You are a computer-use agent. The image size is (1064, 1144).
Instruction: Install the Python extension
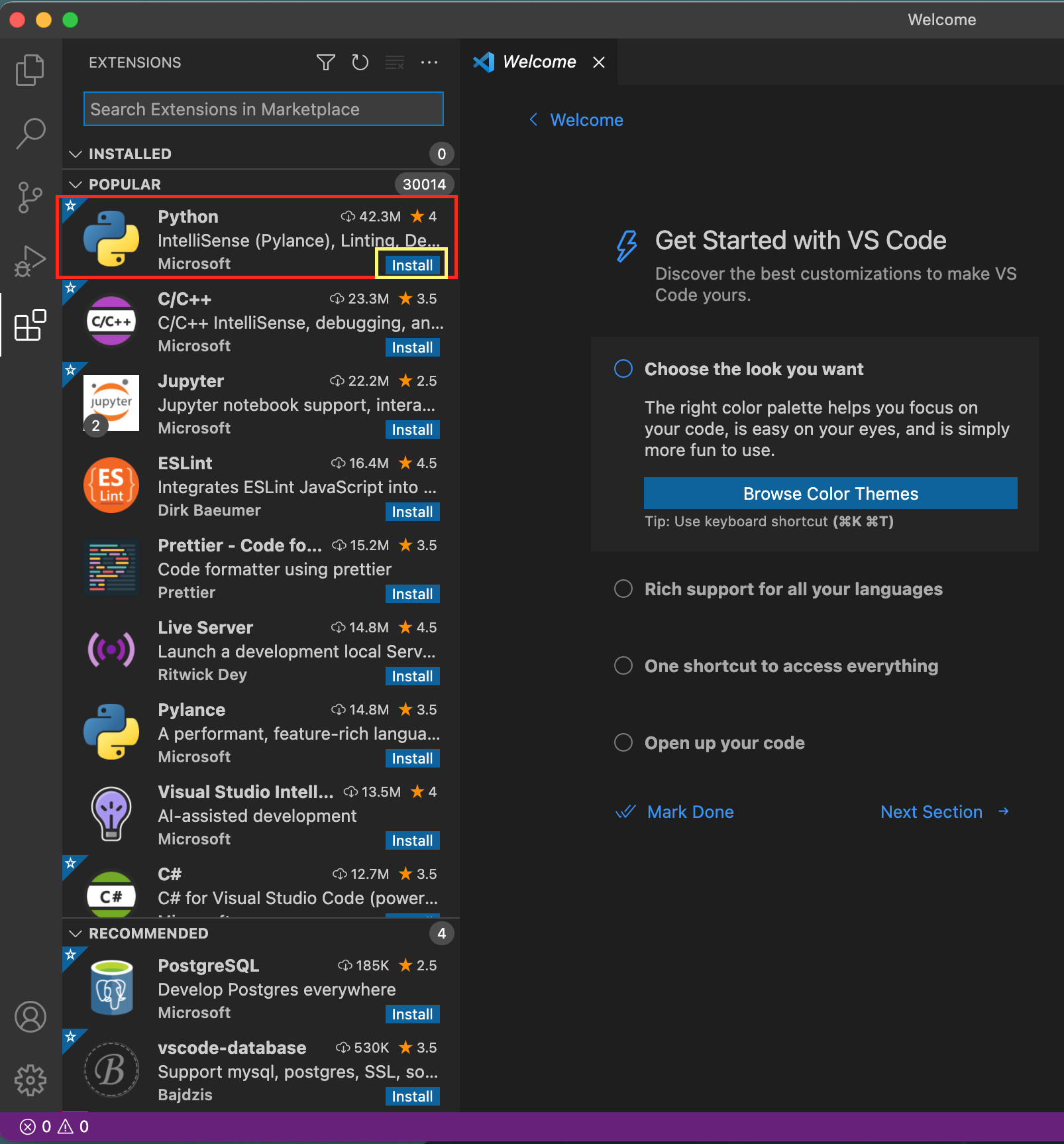(x=412, y=265)
